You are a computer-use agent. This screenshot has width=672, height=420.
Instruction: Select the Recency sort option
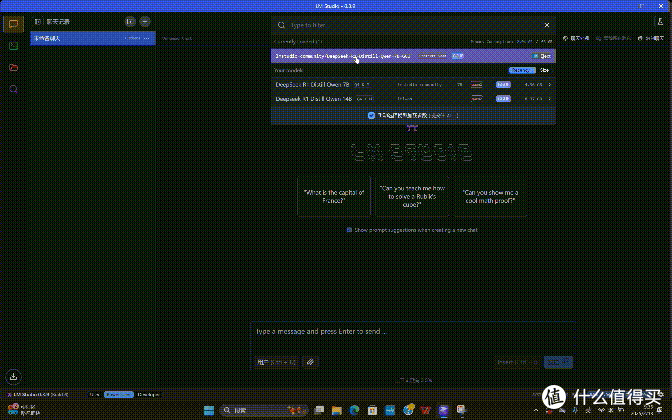(x=522, y=70)
